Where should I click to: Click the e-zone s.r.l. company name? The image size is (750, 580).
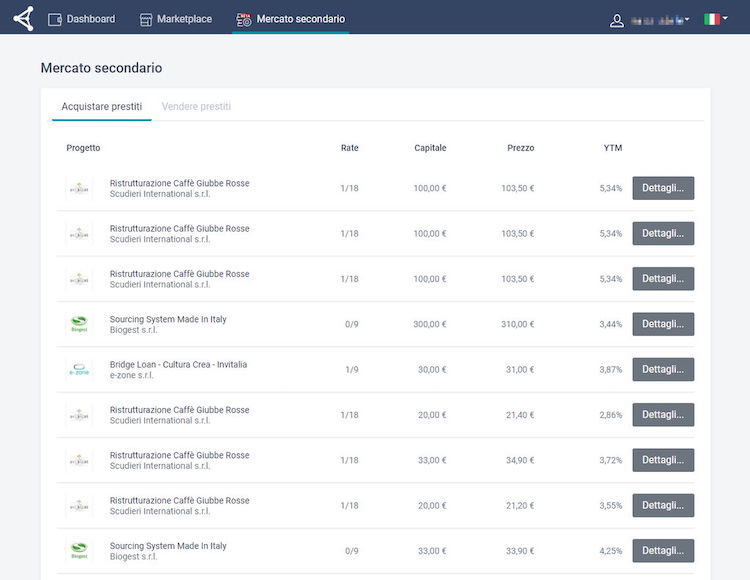click(132, 375)
